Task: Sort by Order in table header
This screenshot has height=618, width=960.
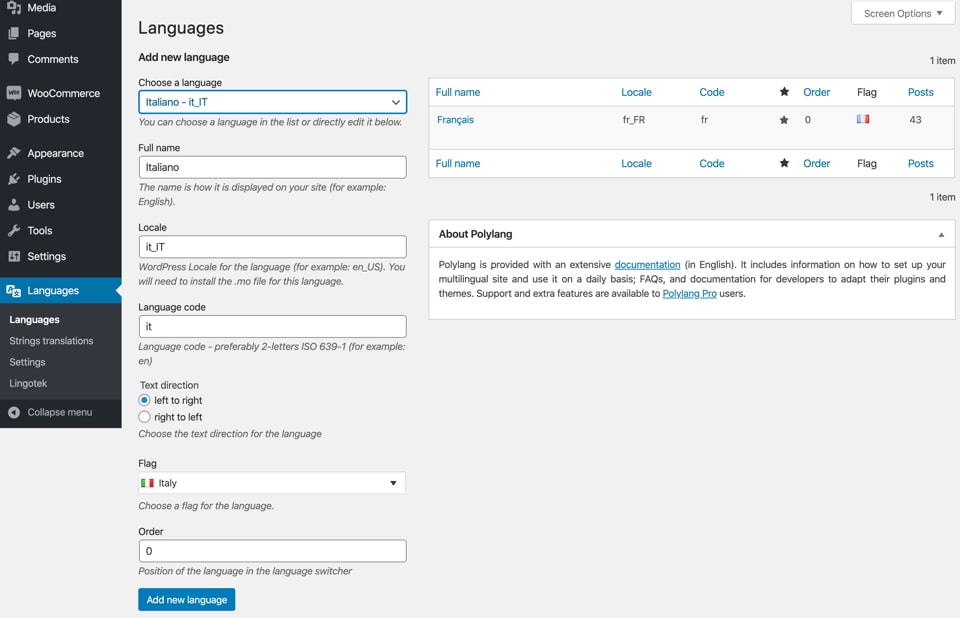Action: tap(817, 92)
